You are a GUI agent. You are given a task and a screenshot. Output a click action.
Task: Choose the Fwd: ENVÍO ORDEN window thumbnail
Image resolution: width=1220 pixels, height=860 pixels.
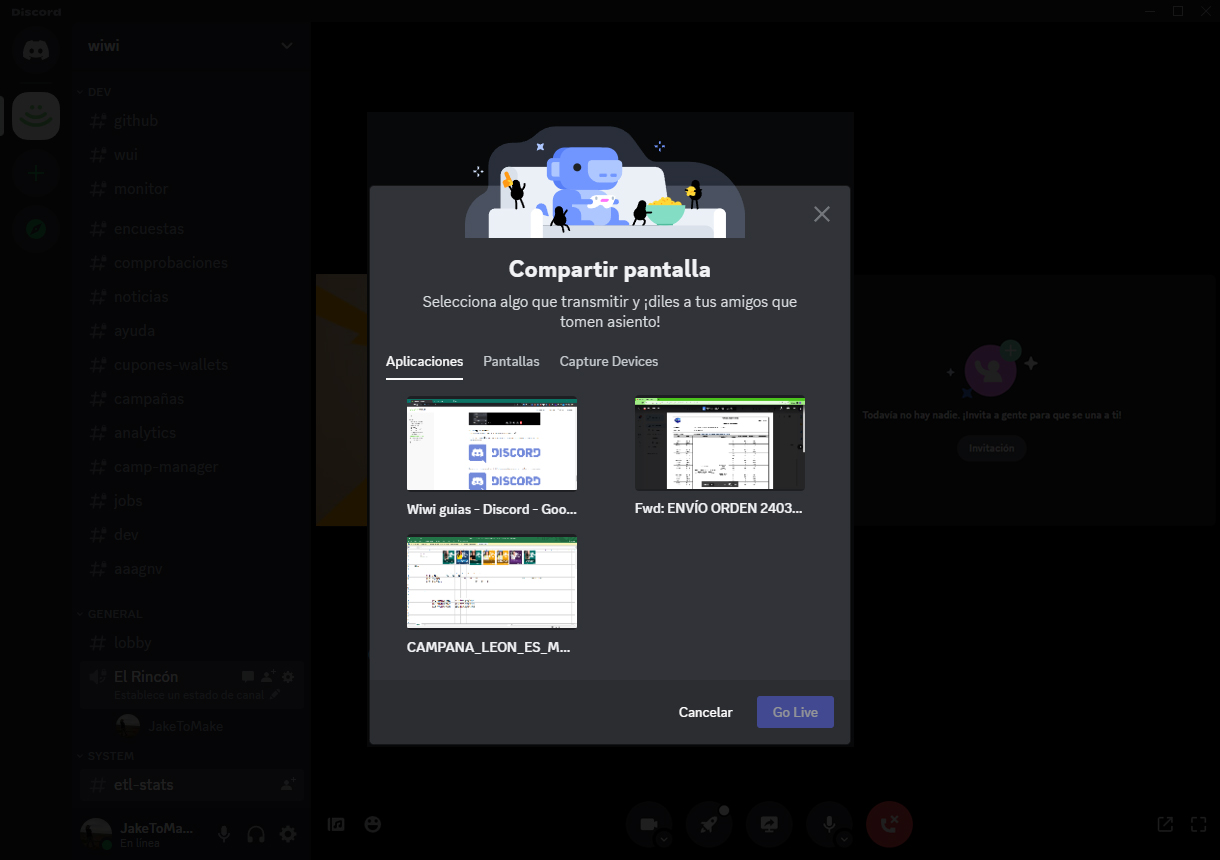coord(720,444)
